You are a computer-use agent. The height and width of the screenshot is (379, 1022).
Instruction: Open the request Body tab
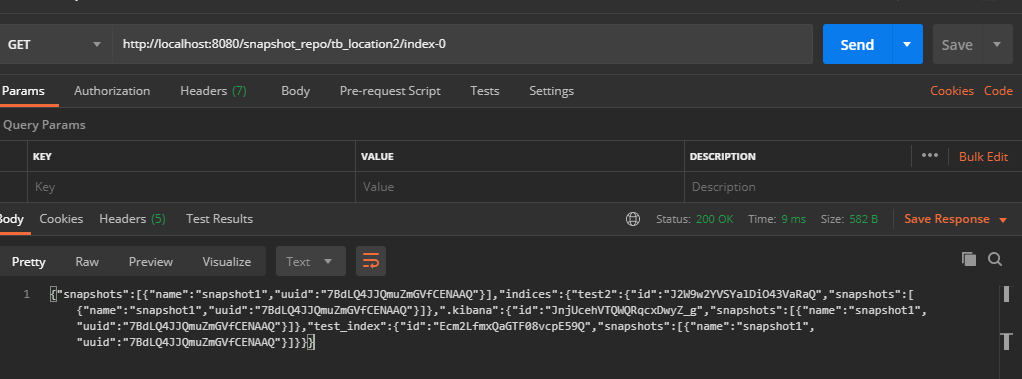pos(295,91)
